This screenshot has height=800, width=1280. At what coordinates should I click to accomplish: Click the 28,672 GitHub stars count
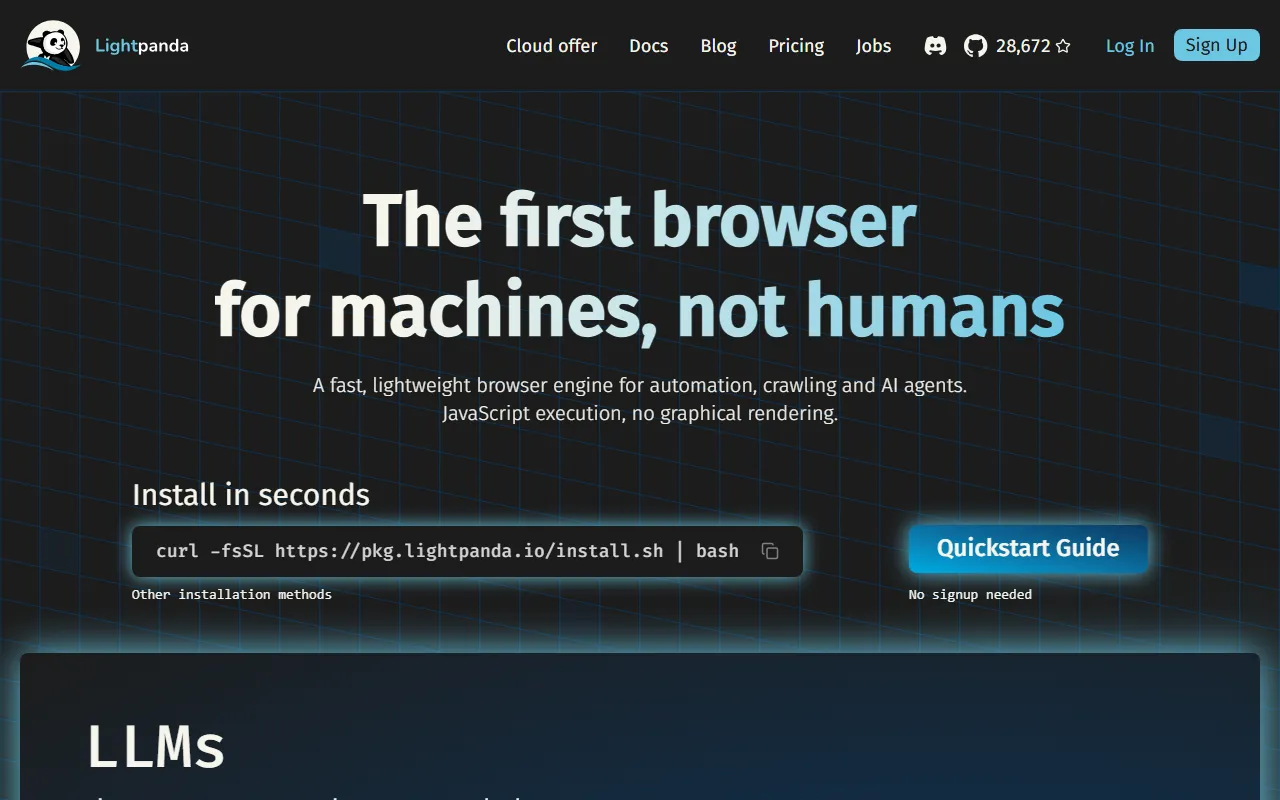click(x=1022, y=46)
